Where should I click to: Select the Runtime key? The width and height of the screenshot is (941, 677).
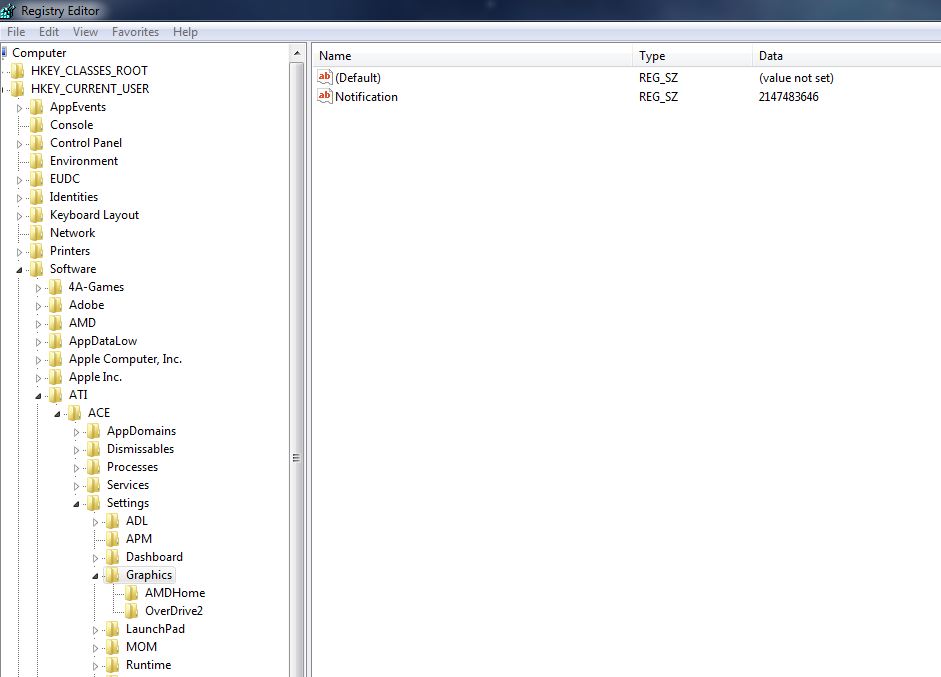tap(148, 665)
